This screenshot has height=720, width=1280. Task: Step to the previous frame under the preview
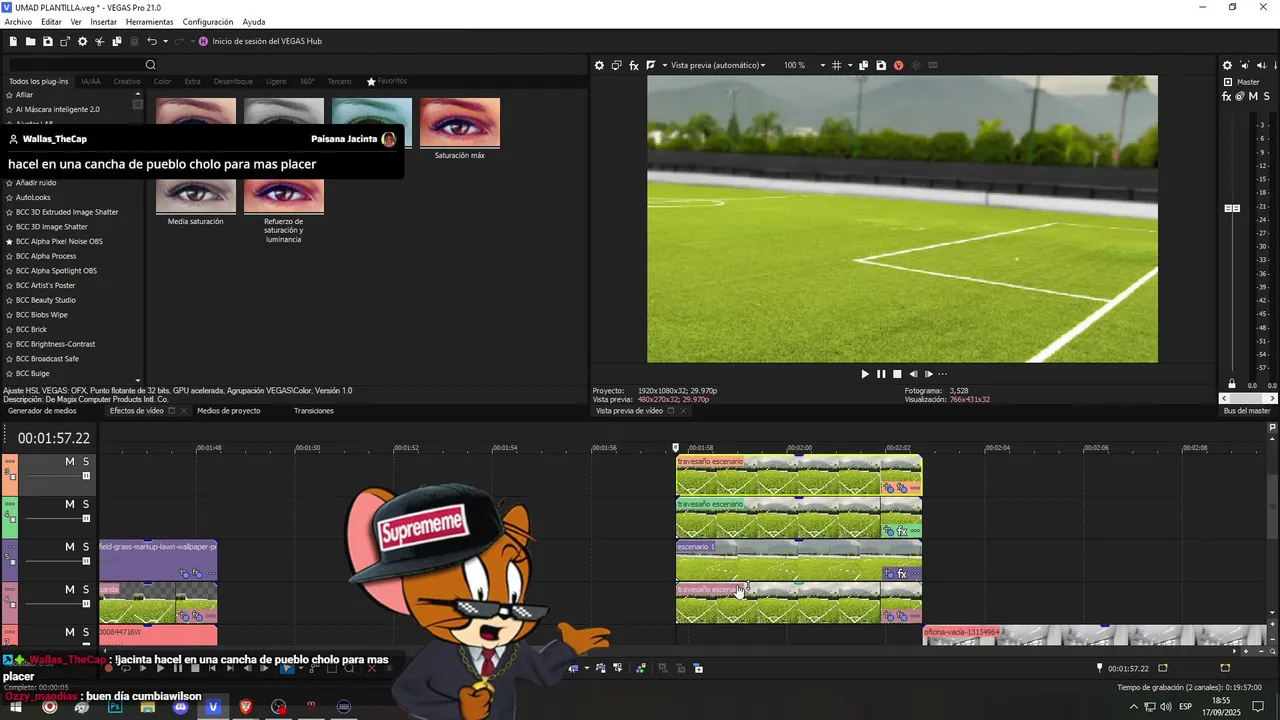(913, 374)
